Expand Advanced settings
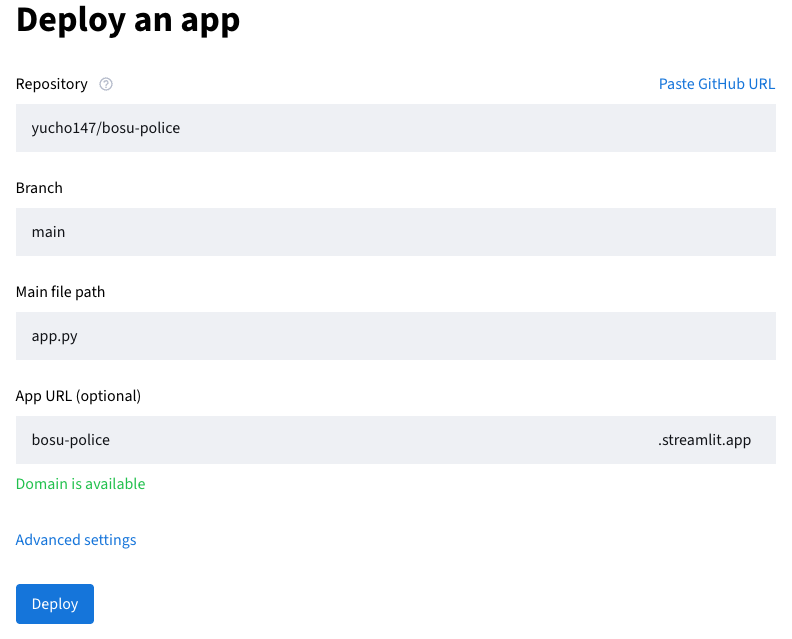 76,540
